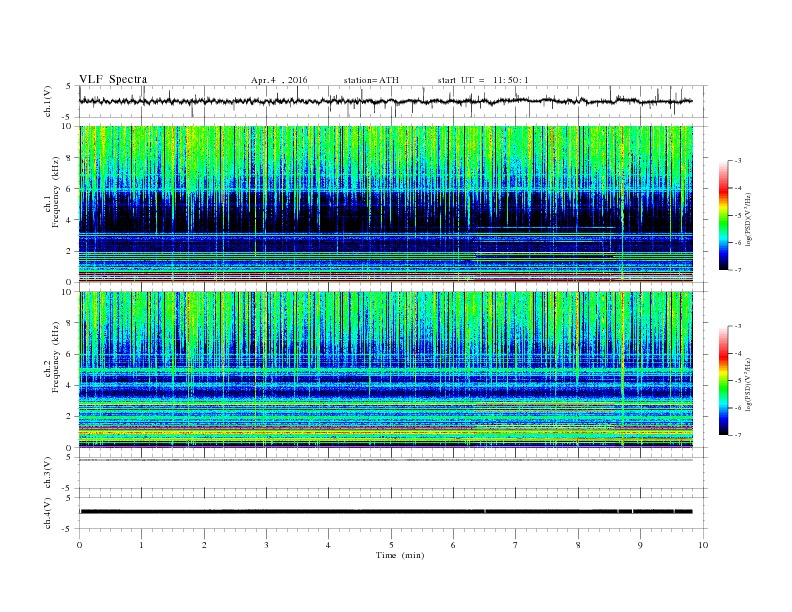Click time axis tick label "9"

[x=640, y=545]
